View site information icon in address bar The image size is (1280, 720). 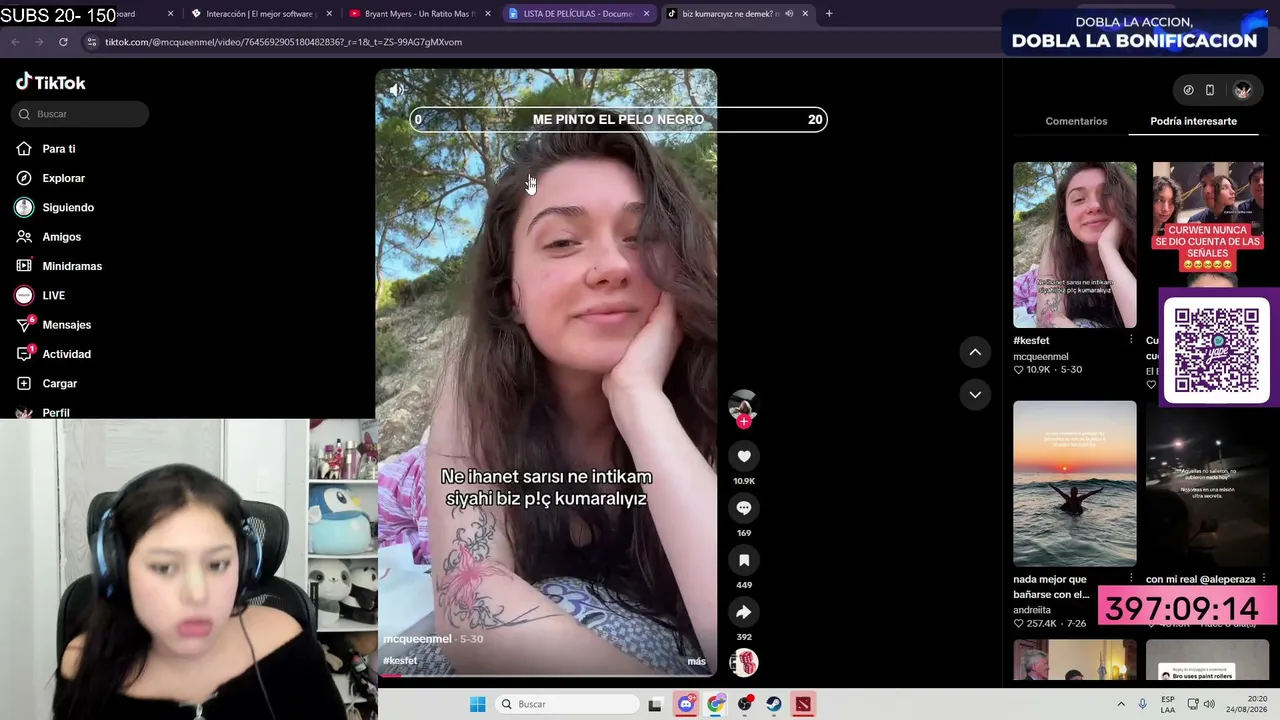pos(92,42)
